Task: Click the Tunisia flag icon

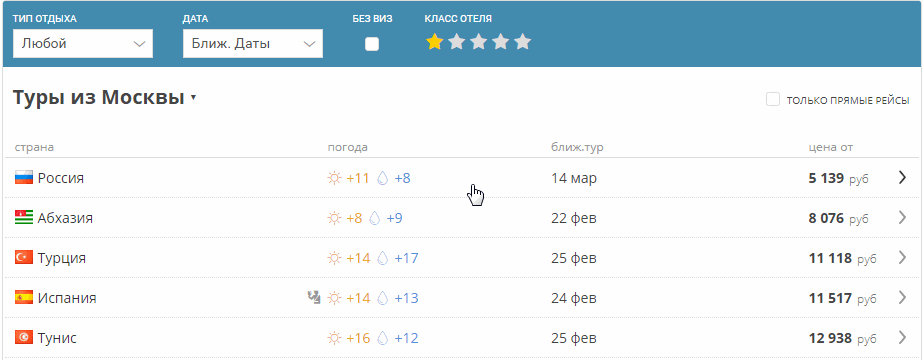Action: tap(24, 338)
